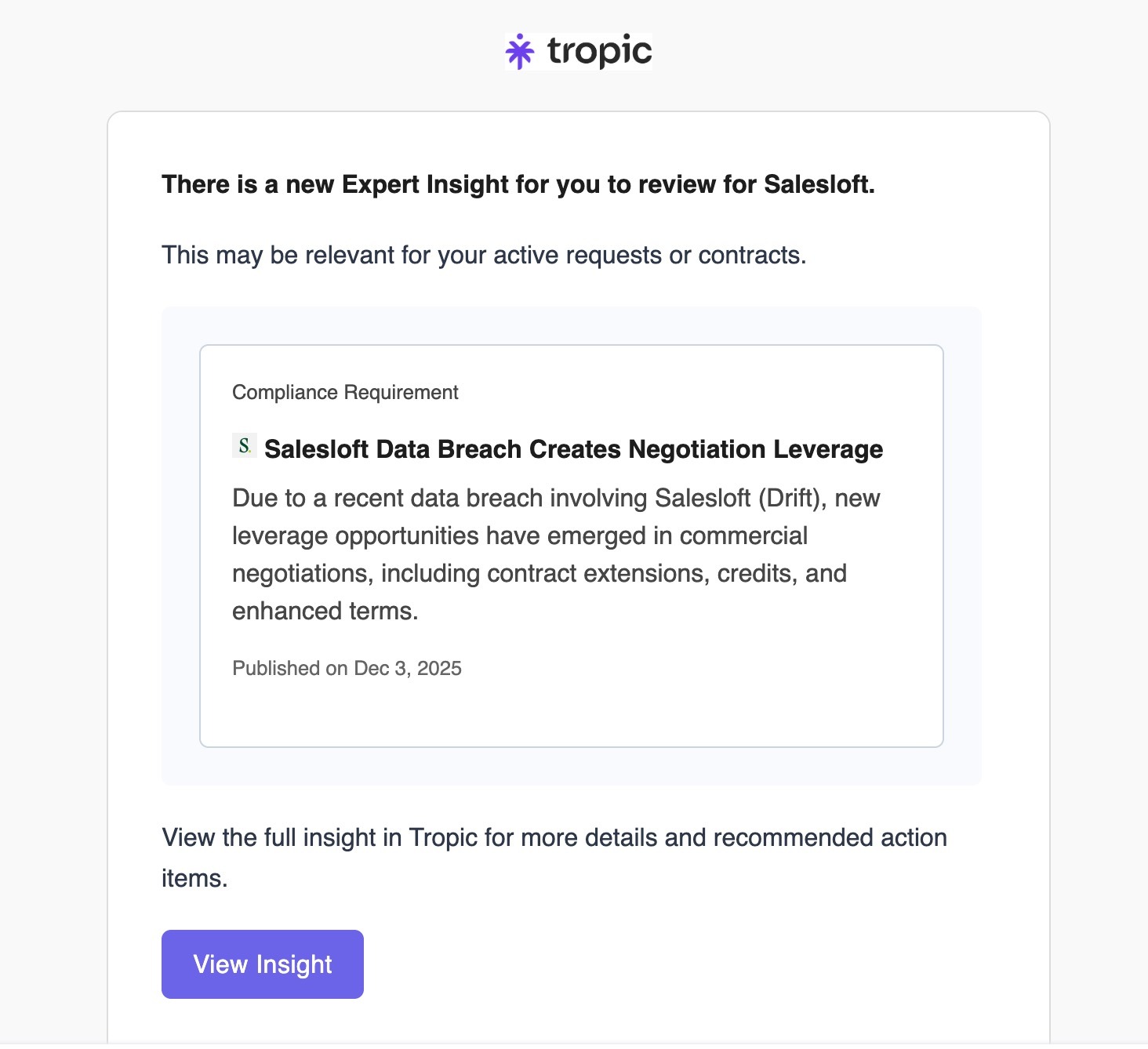Click the "View the full insight in Tropic" sentence
Image resolution: width=1148 pixels, height=1049 pixels.
pyautogui.click(x=554, y=838)
